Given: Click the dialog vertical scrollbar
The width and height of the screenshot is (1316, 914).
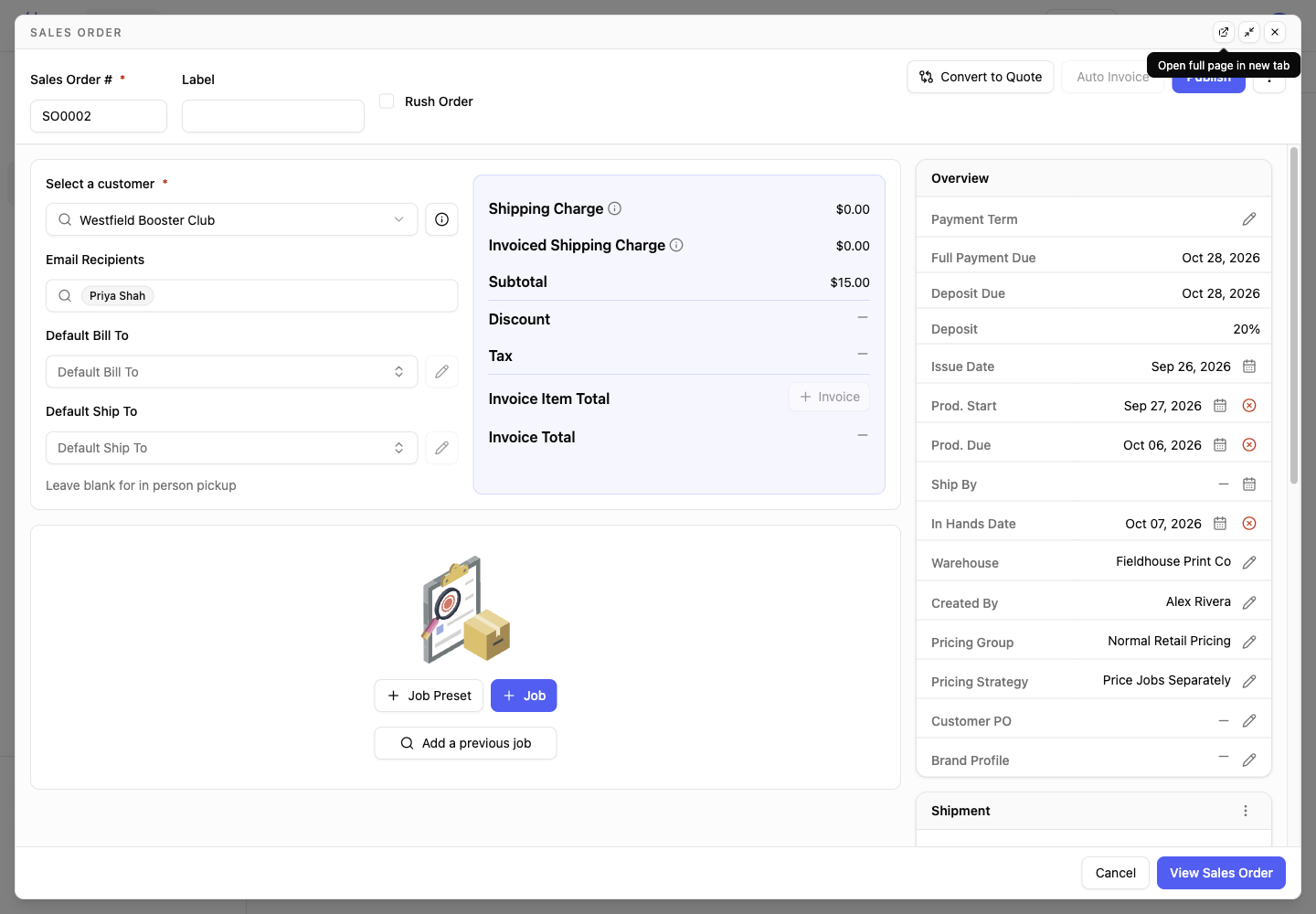Looking at the screenshot, I should [x=1294, y=315].
